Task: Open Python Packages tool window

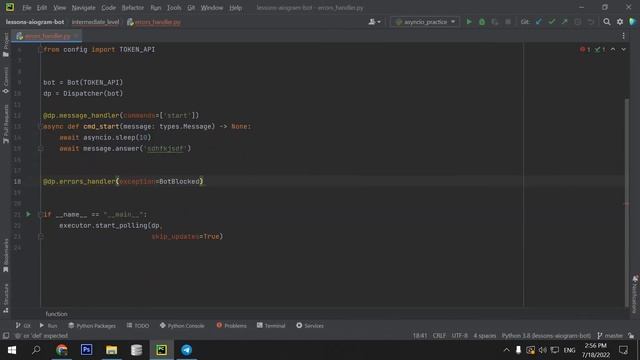Action: (92, 325)
